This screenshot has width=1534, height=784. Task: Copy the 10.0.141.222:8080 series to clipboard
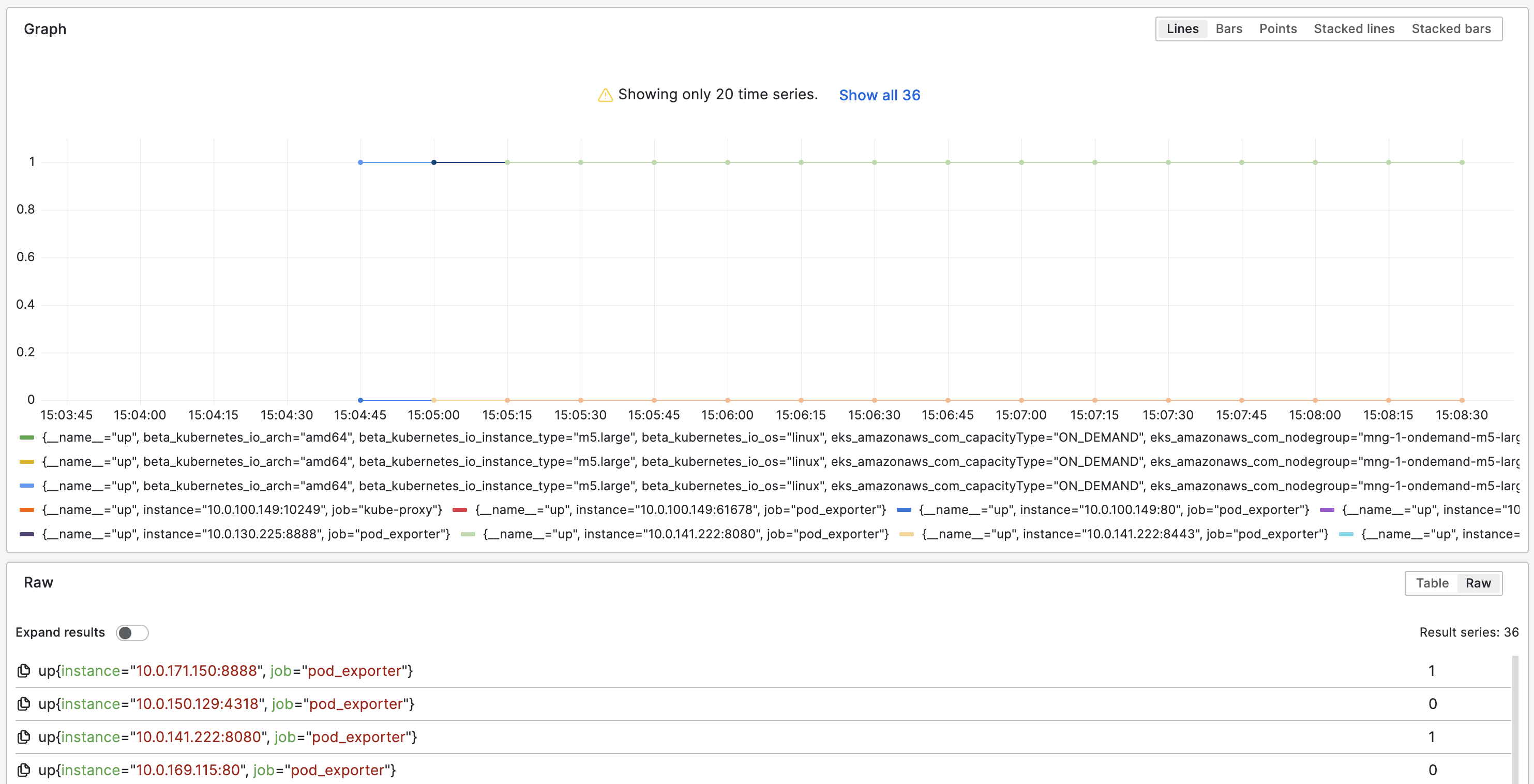click(x=24, y=737)
